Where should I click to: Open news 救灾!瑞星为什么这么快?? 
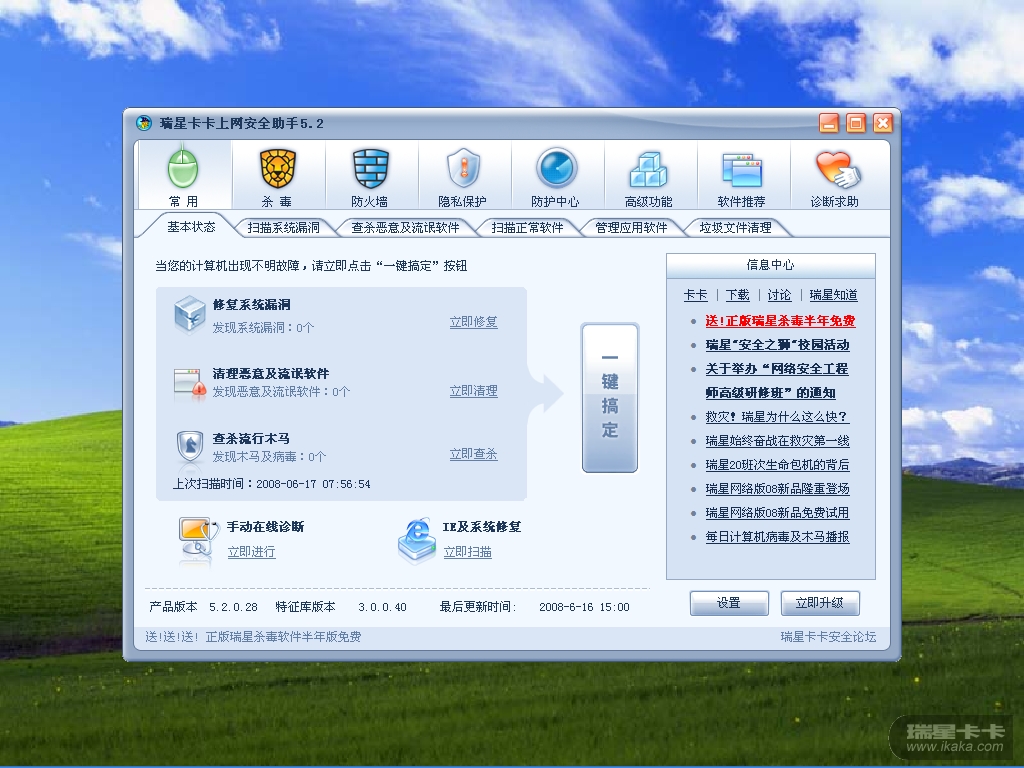click(776, 417)
